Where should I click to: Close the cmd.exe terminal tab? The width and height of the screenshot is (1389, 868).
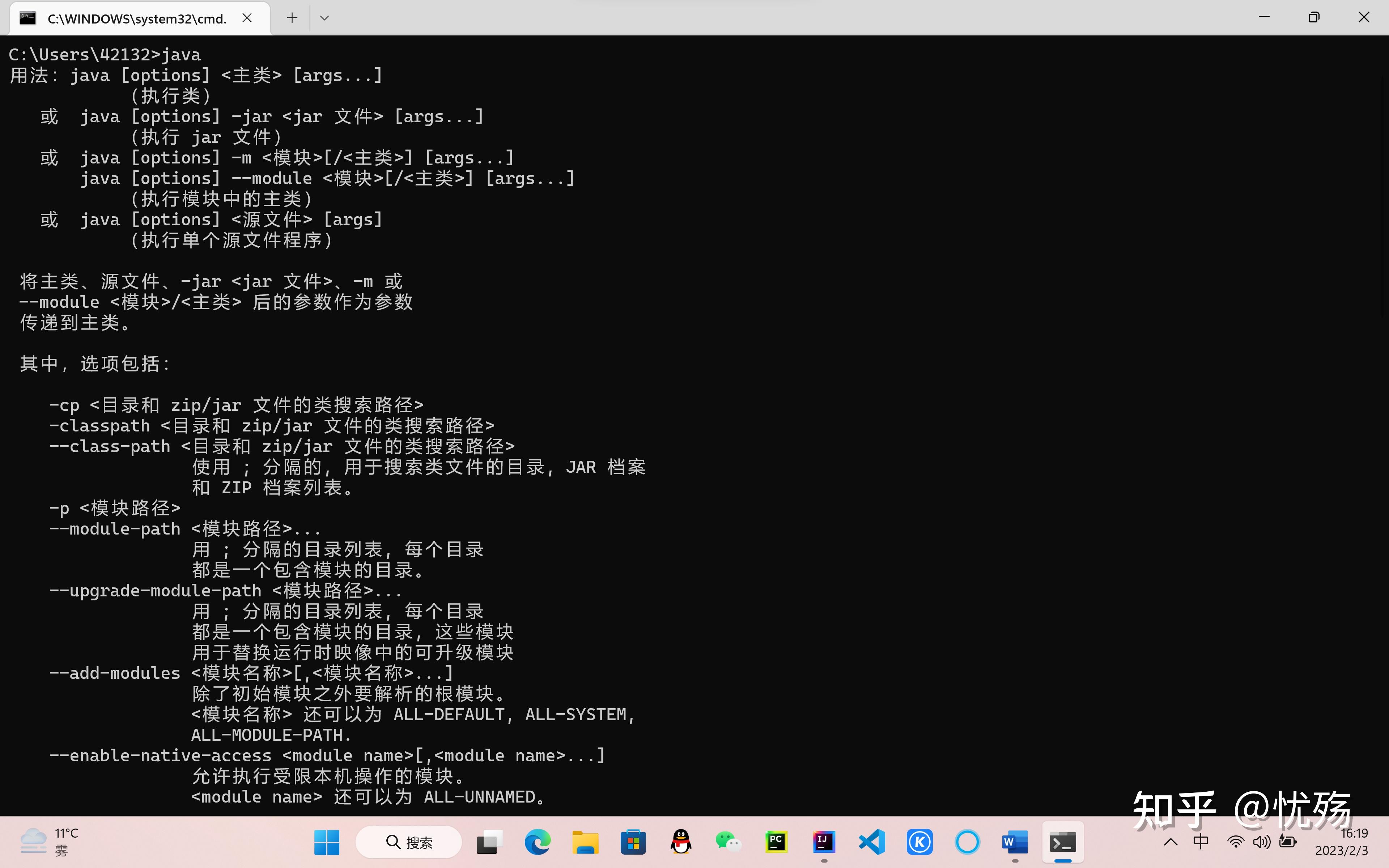(x=247, y=18)
